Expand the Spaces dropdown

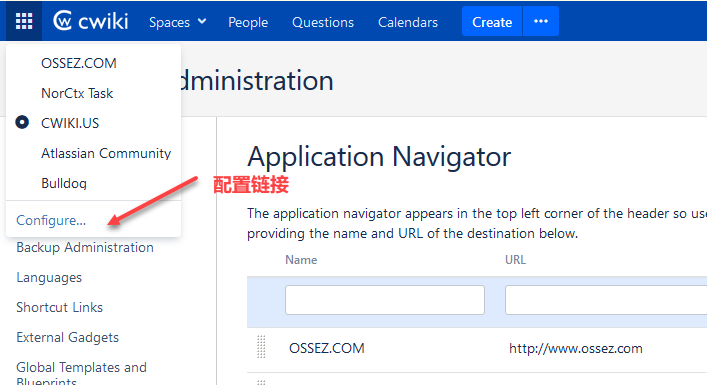click(178, 22)
